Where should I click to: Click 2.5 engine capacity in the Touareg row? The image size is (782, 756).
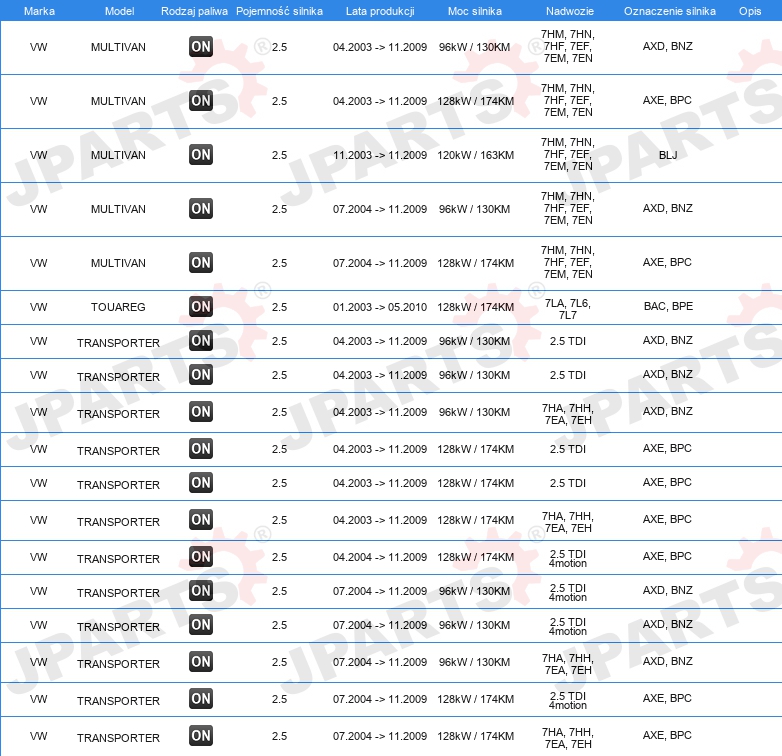[279, 307]
